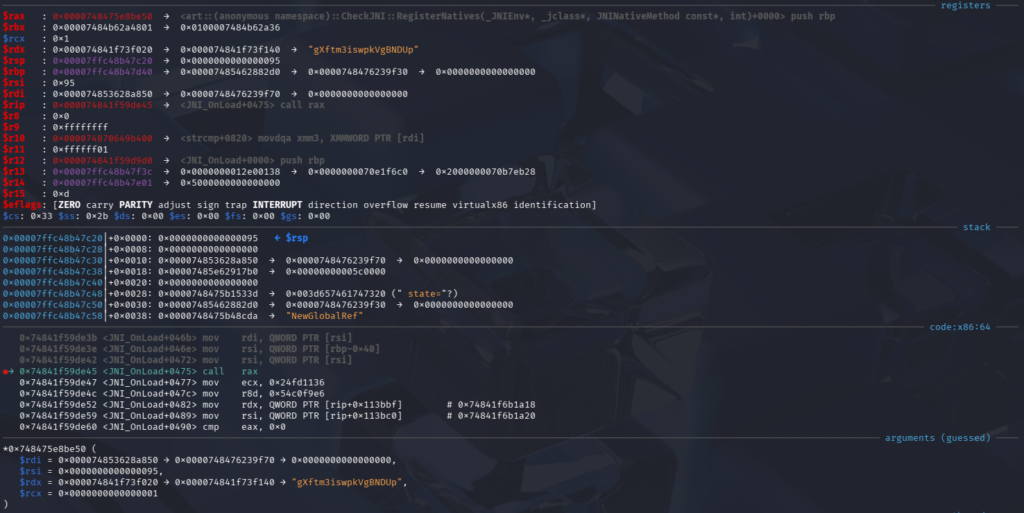Click the breakpoint arrow marker beside call rax
1024x513 pixels.
(8, 371)
